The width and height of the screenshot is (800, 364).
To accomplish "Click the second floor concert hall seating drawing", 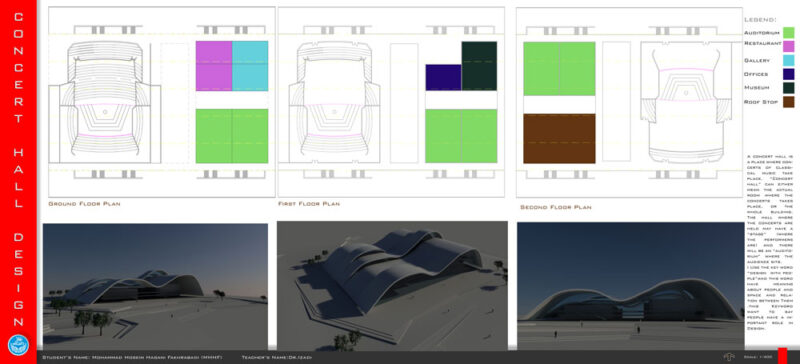I will (687, 102).
